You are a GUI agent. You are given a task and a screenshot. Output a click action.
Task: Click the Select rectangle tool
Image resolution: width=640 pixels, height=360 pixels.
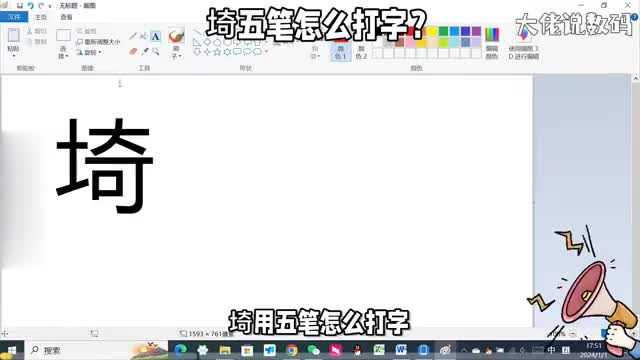(x=63, y=36)
